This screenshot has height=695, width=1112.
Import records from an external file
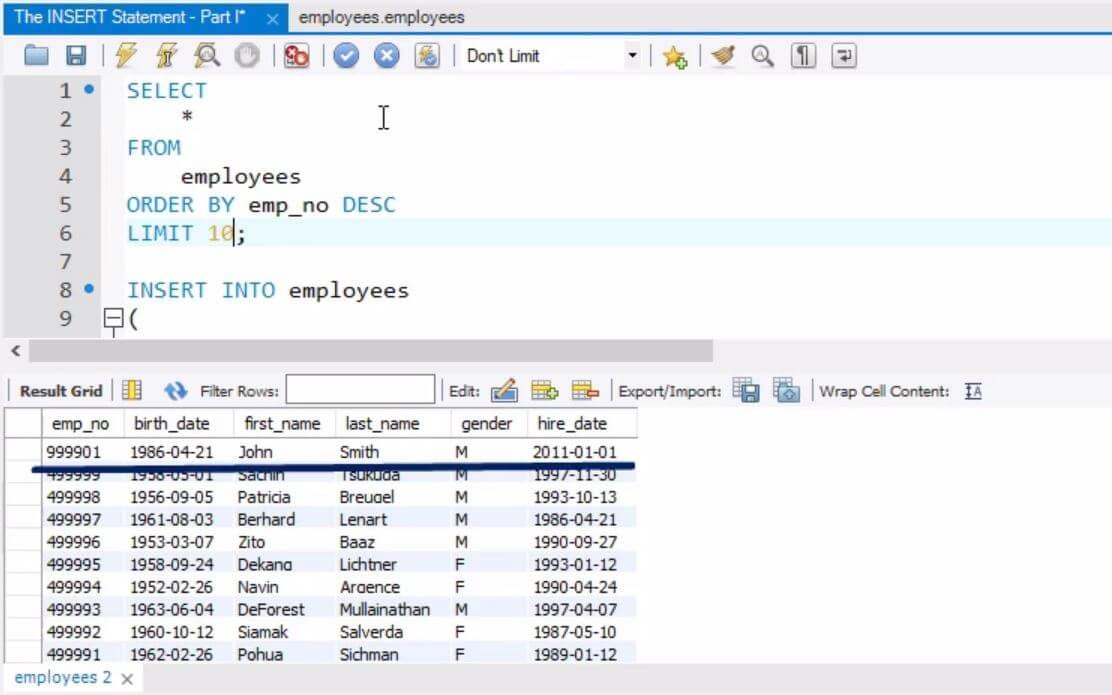click(x=786, y=390)
